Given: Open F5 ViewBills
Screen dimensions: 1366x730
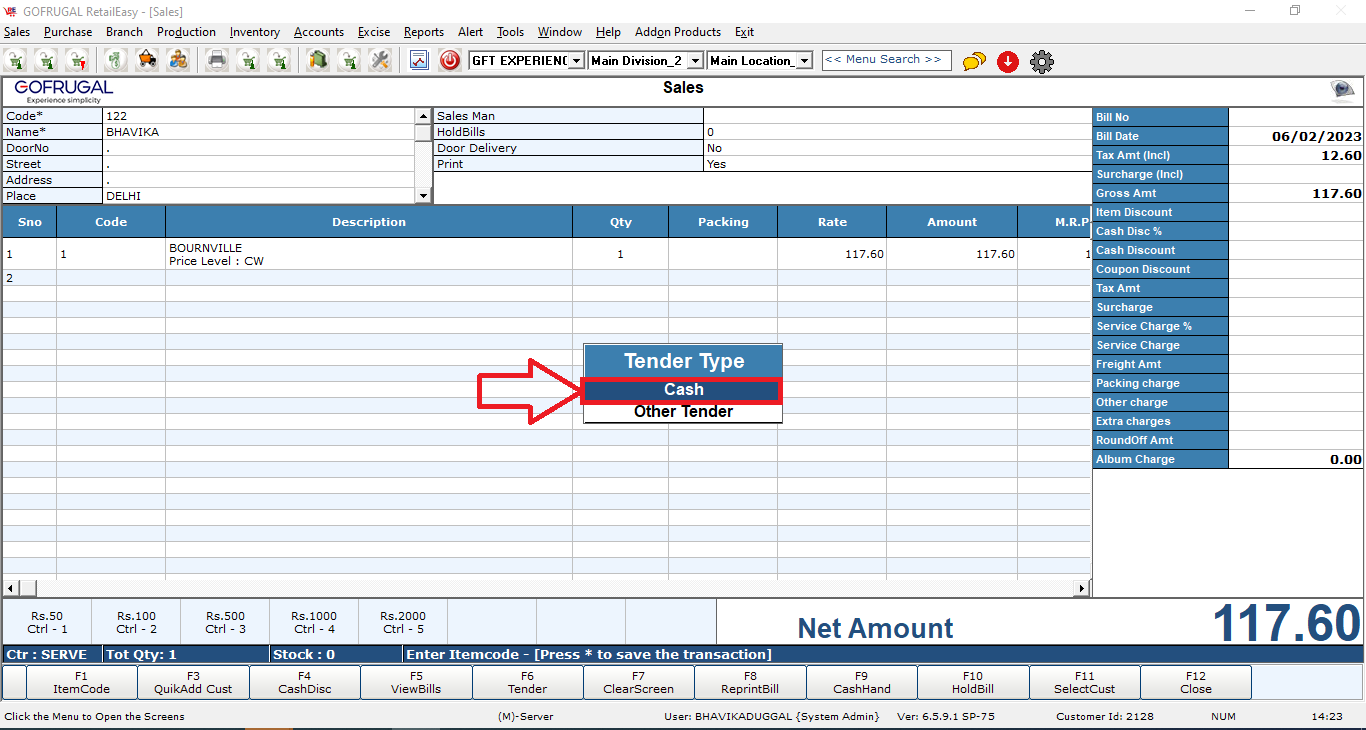Looking at the screenshot, I should coord(416,683).
